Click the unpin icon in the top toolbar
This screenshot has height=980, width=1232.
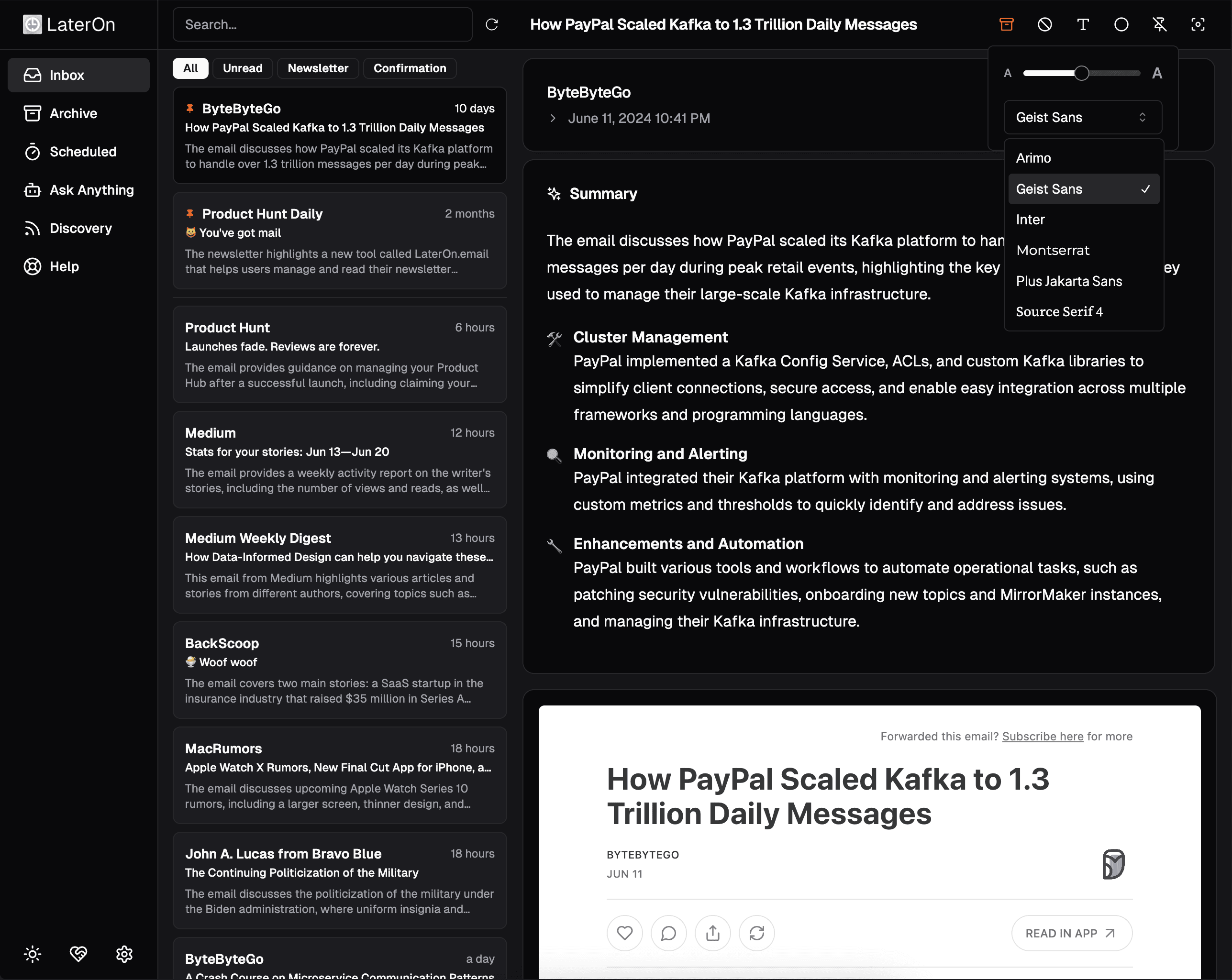[x=1159, y=24]
